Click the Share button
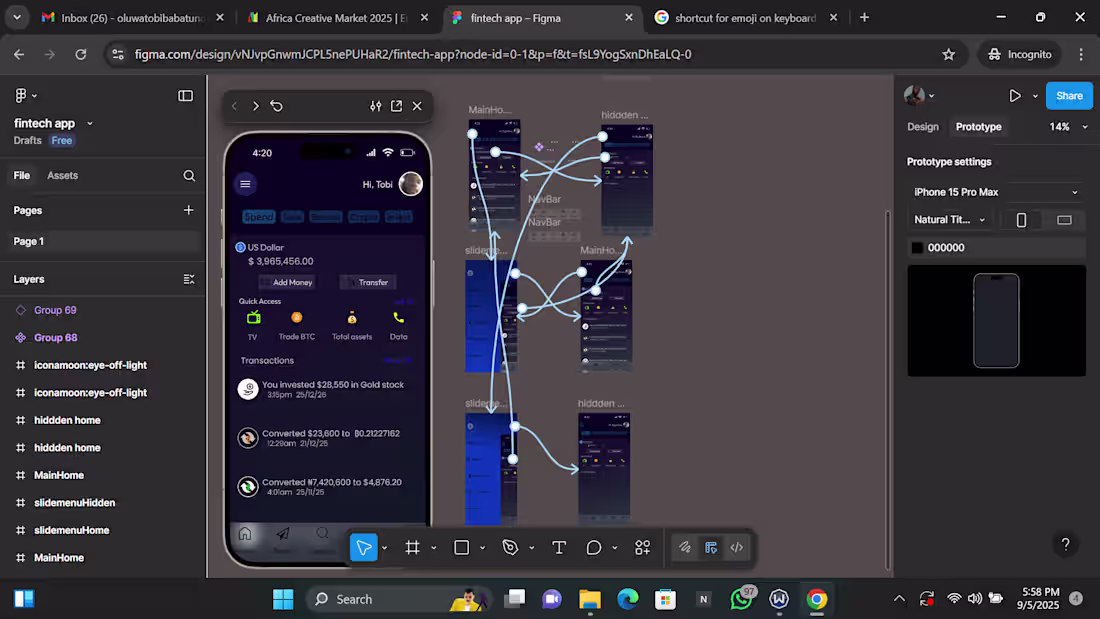Screen dimensions: 1100x619 tap(1069, 95)
